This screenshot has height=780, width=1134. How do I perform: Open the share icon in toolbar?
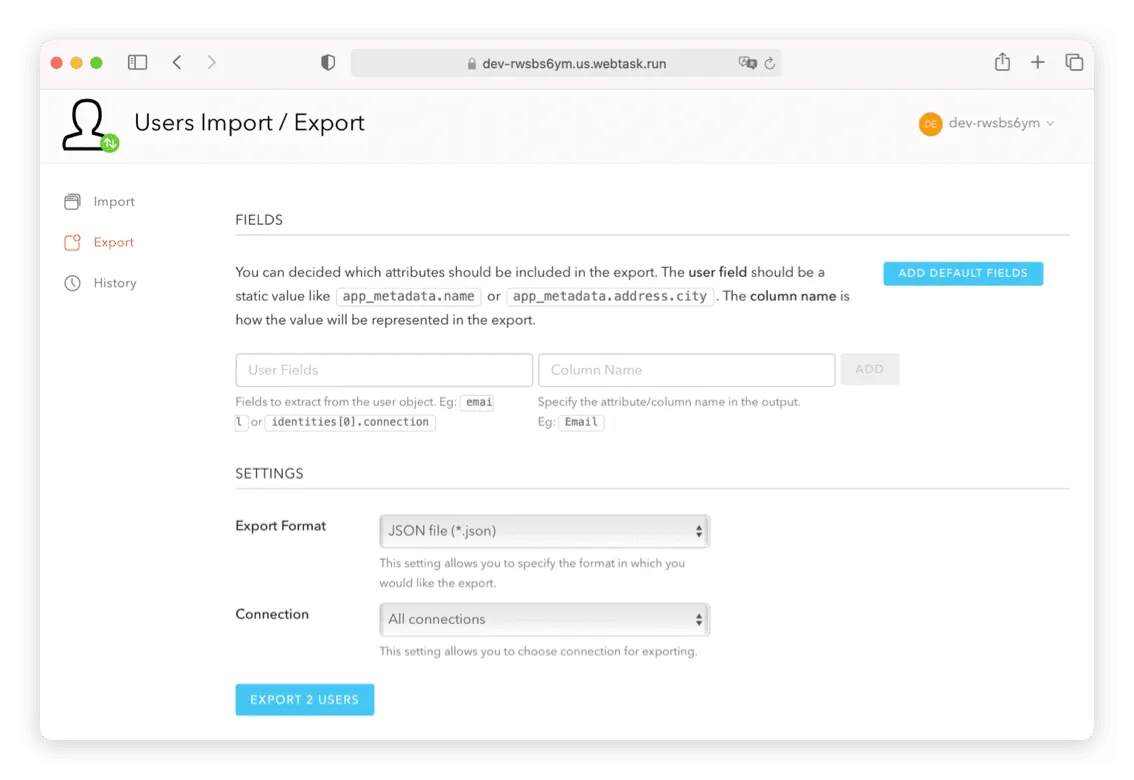tap(1002, 61)
